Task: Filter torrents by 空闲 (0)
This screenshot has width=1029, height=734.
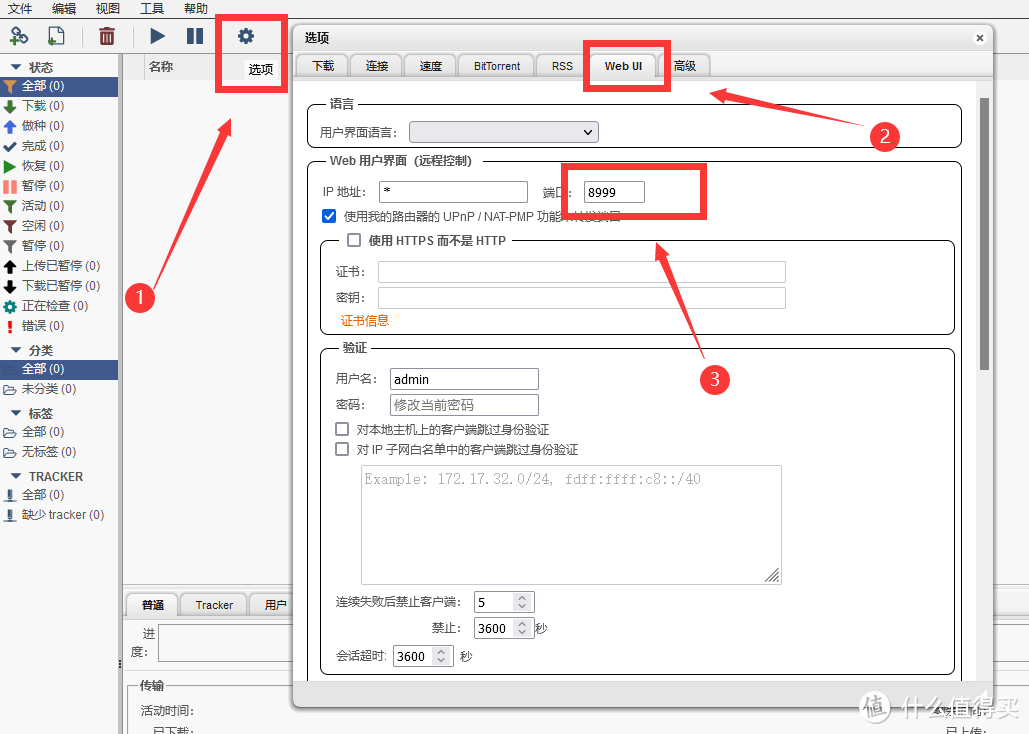Action: point(43,226)
